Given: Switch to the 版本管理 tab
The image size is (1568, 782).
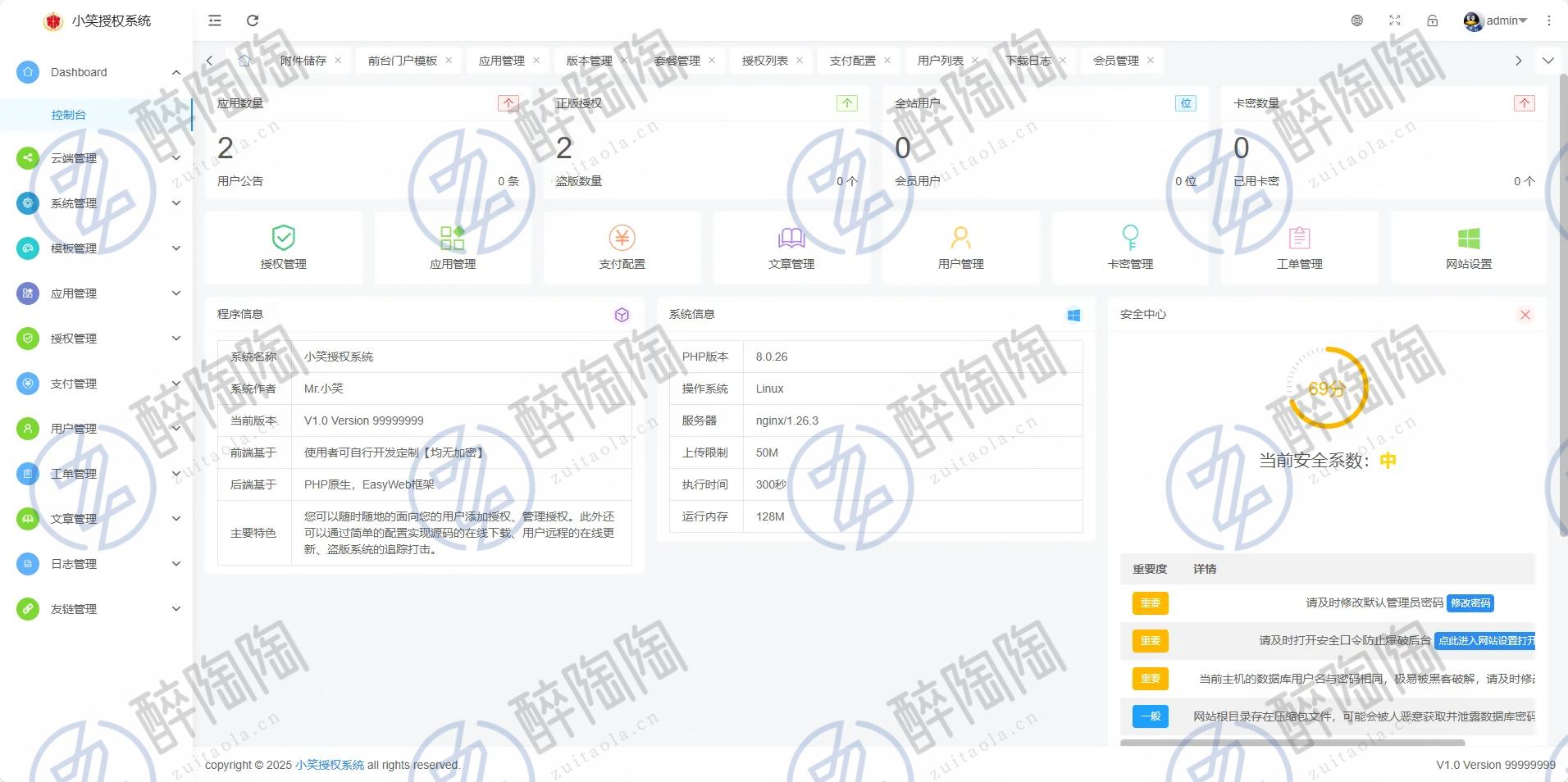Looking at the screenshot, I should [x=589, y=61].
